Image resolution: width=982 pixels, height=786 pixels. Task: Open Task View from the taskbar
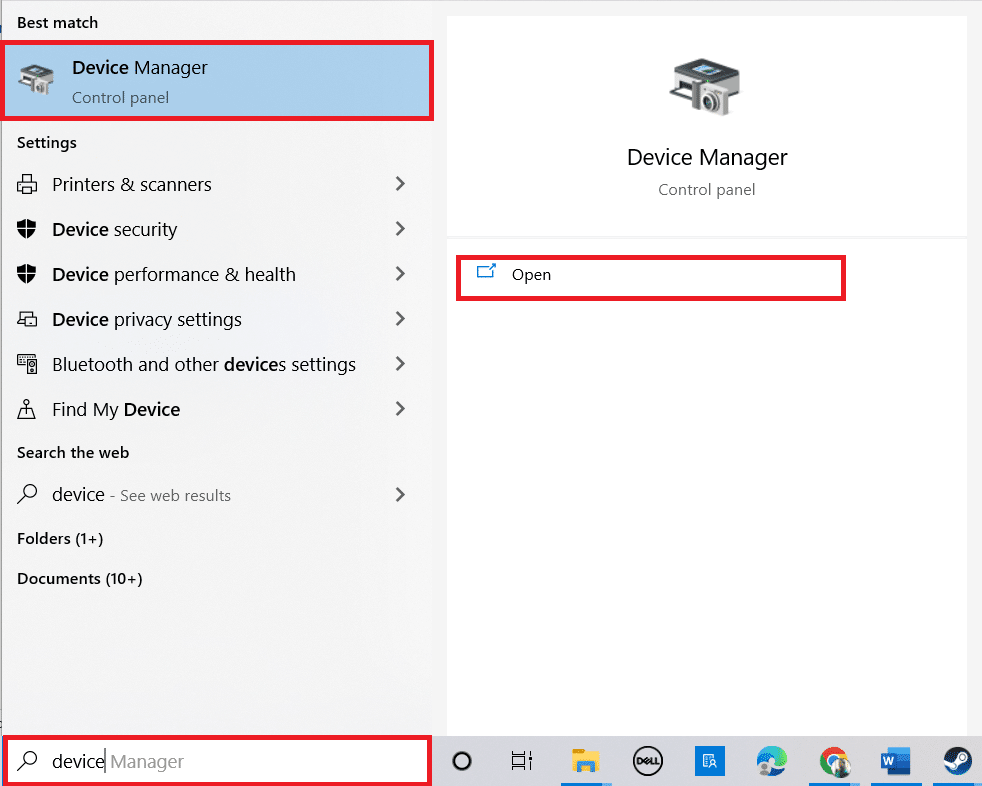[521, 761]
